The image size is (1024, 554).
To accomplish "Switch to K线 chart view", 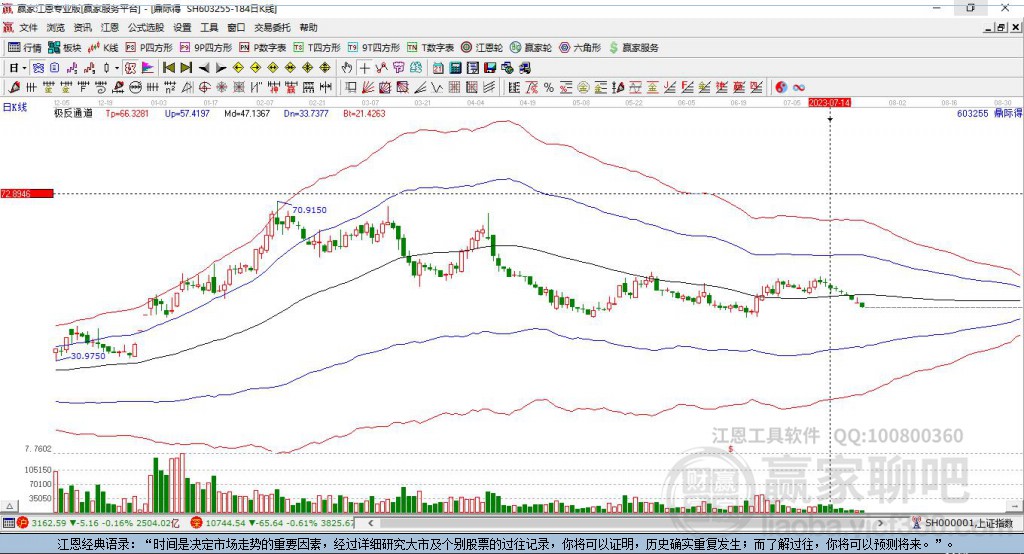I will pyautogui.click(x=103, y=48).
